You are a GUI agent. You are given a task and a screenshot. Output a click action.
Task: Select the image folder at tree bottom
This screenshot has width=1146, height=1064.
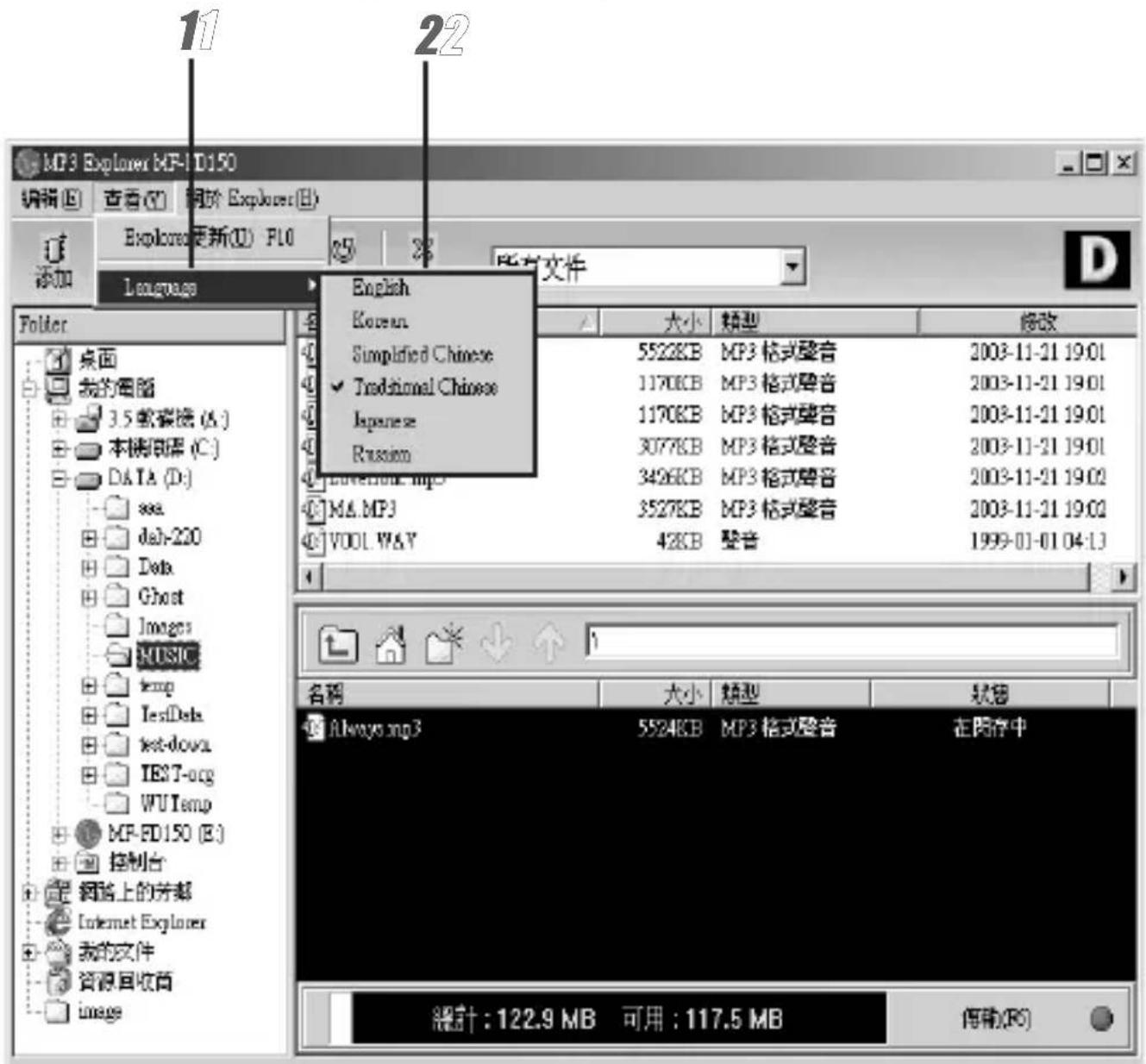coord(99,1011)
